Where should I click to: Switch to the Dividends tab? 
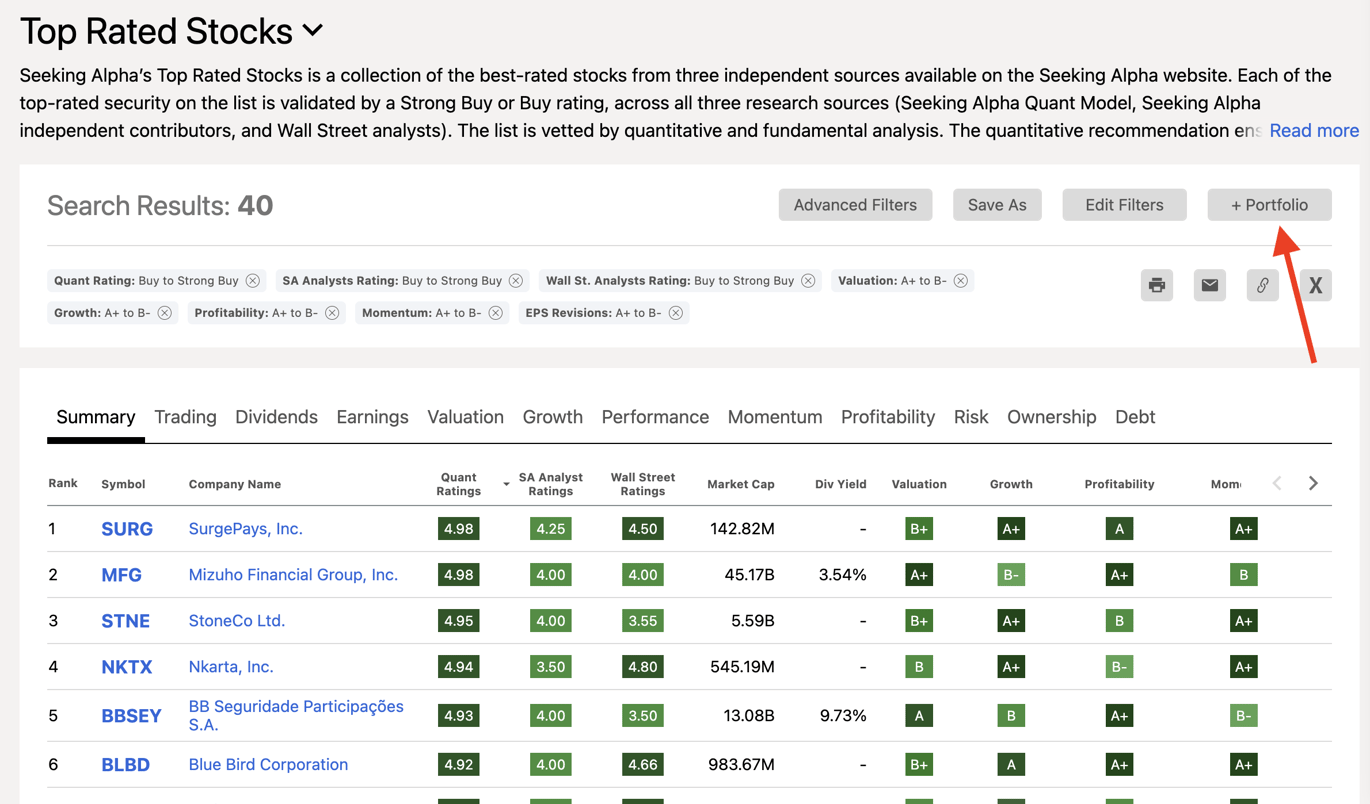pyautogui.click(x=276, y=417)
